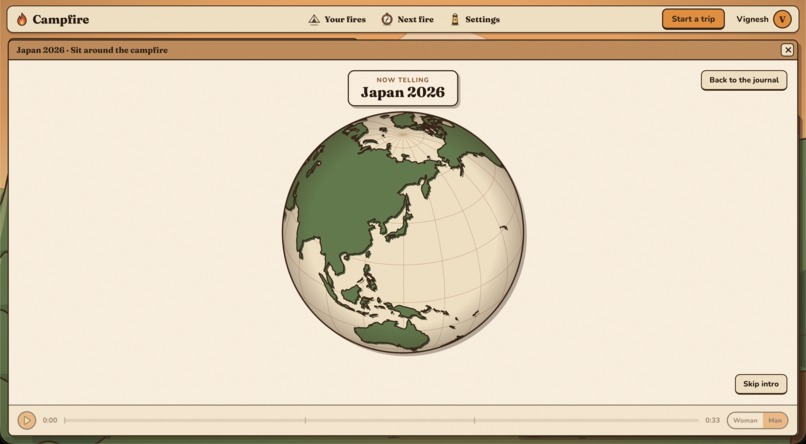
Task: Click the 0:33 total duration label
Action: (x=712, y=420)
